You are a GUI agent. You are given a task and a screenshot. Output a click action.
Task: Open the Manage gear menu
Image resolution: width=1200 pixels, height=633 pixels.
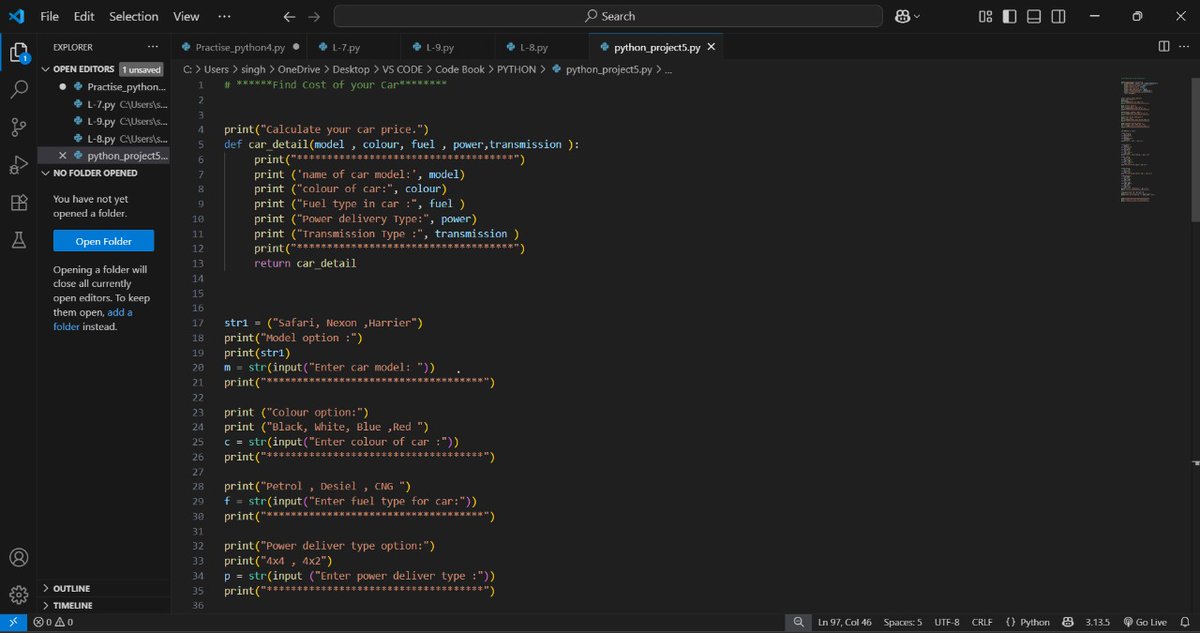[18, 595]
